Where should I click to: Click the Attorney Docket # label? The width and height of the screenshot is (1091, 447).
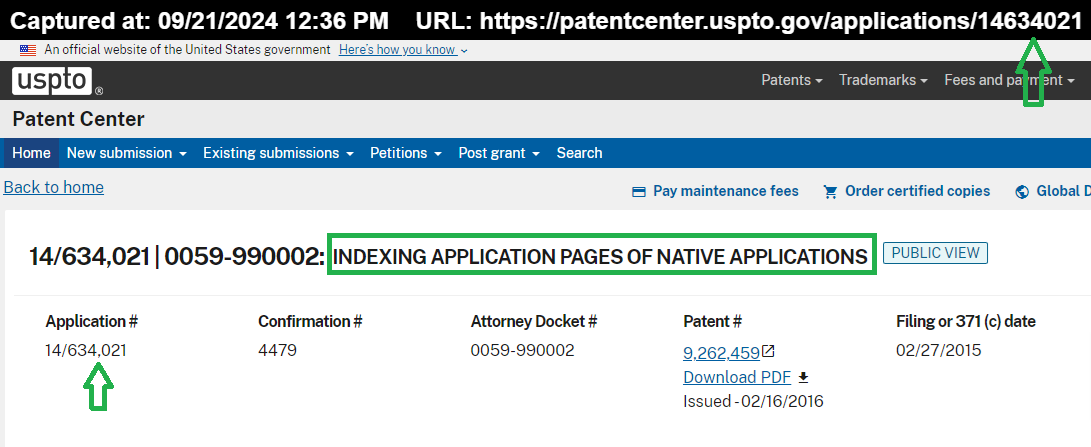[x=534, y=322]
